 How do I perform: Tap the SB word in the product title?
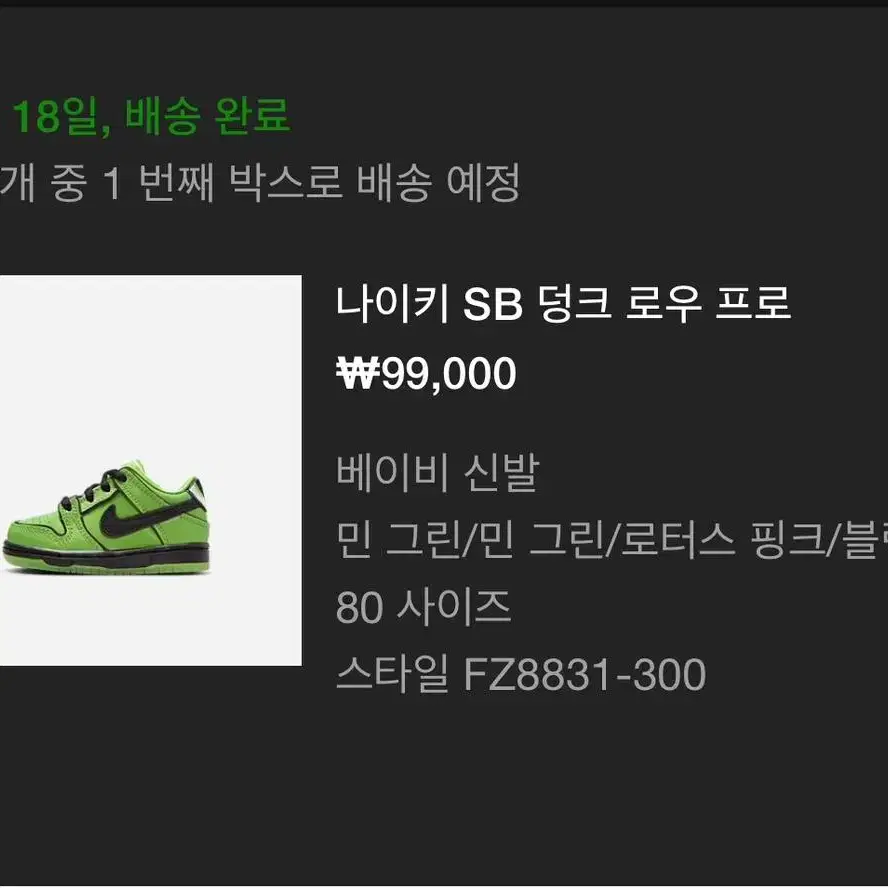click(493, 305)
